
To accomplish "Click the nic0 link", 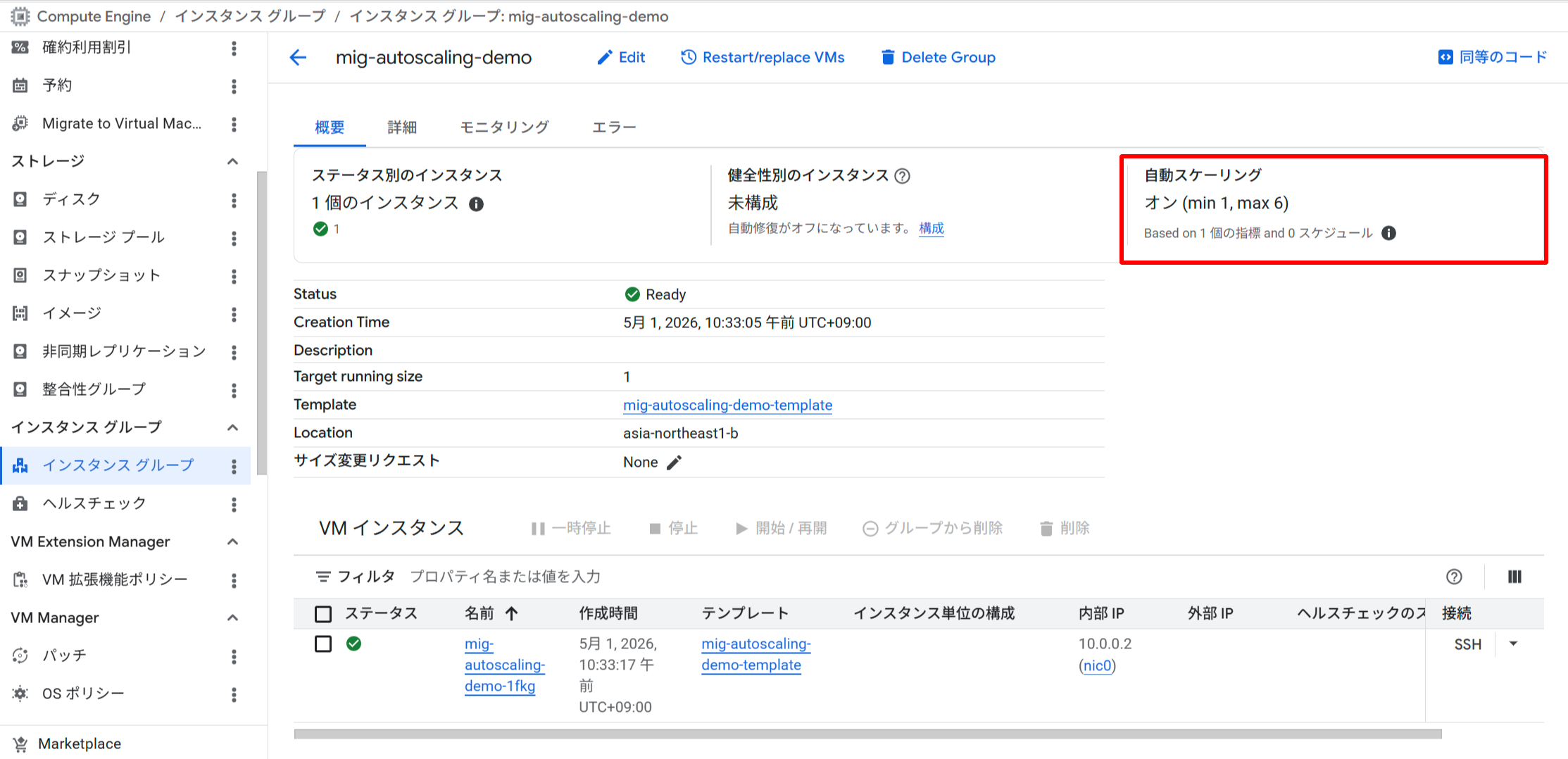I will tap(1097, 666).
